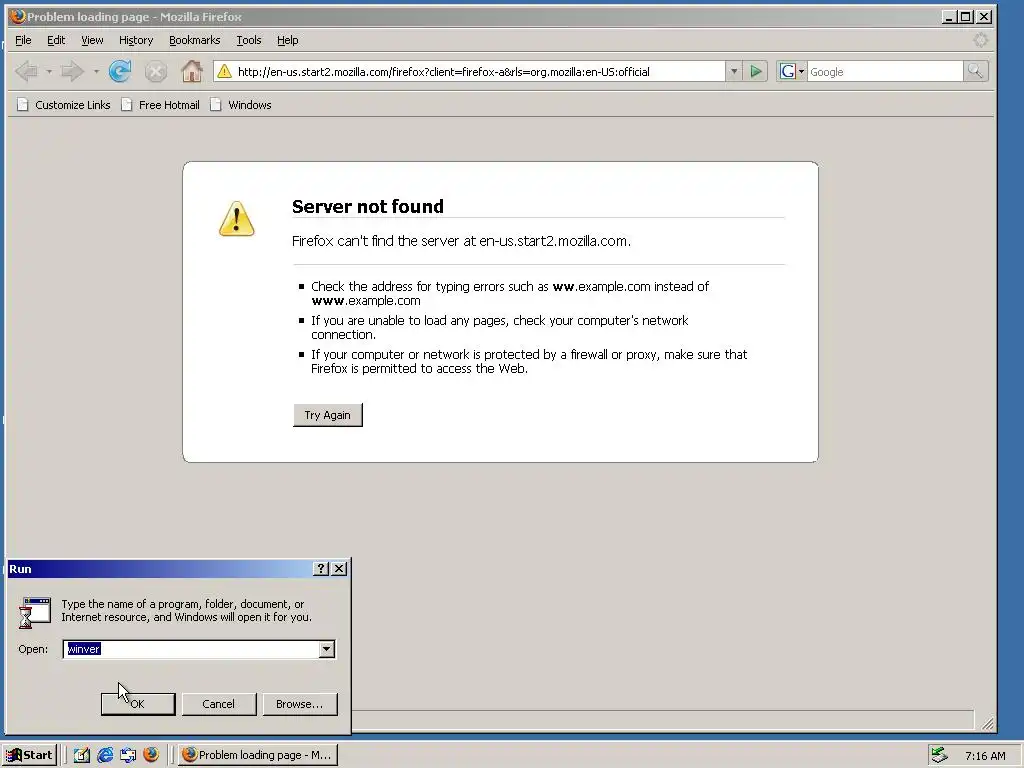This screenshot has height=768, width=1024.
Task: Click the search magnifier button
Action: 975,71
